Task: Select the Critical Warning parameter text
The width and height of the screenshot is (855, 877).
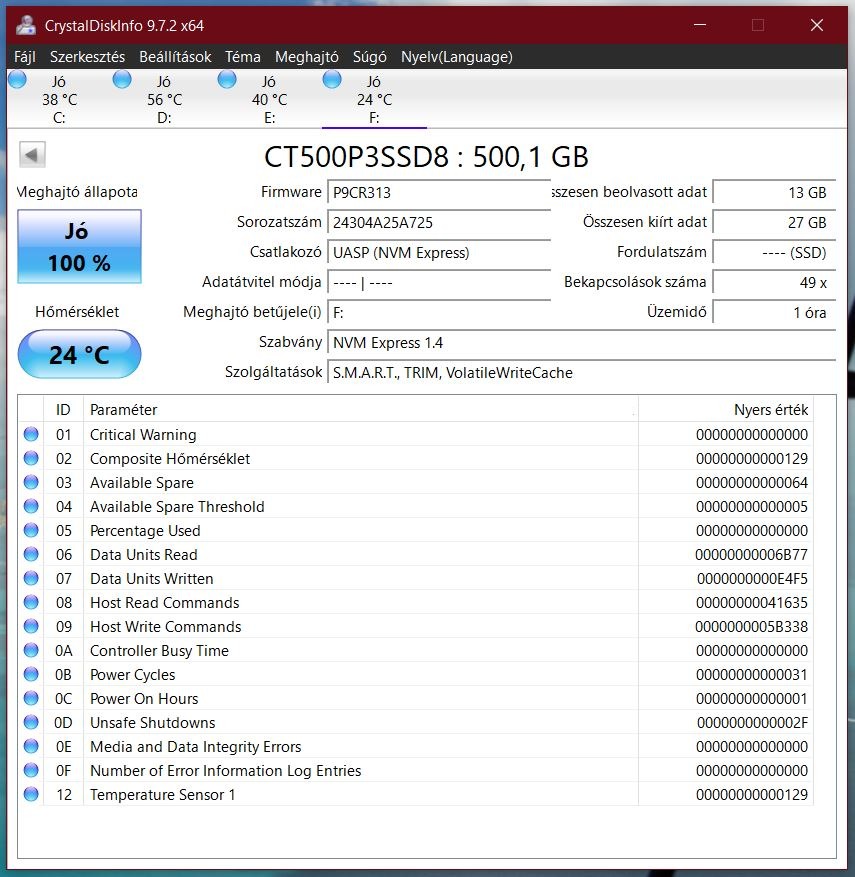Action: tap(143, 435)
